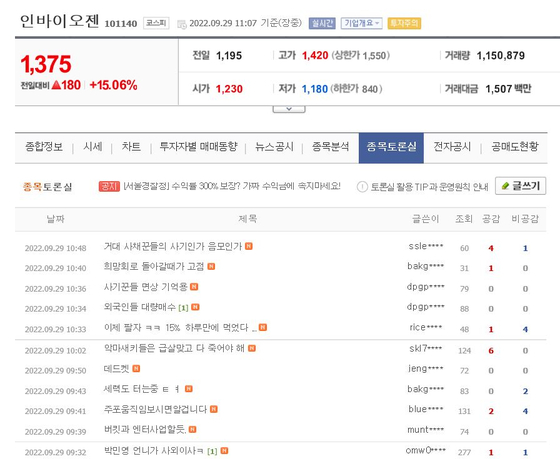
Task: Click author ssle****
Action: click(426, 246)
